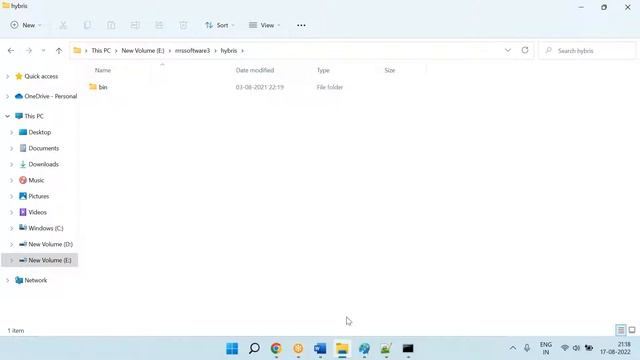The height and width of the screenshot is (360, 640).
Task: Open Pictures in navigation pane
Action: (x=34, y=196)
